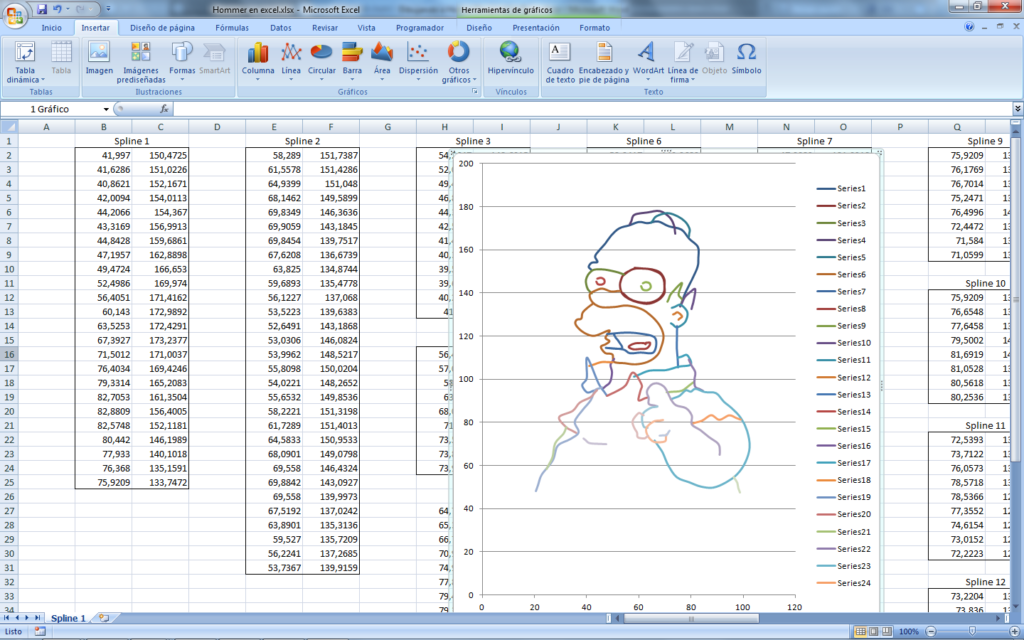This screenshot has height=640, width=1024.
Task: Insert an Área chart
Action: click(382, 63)
